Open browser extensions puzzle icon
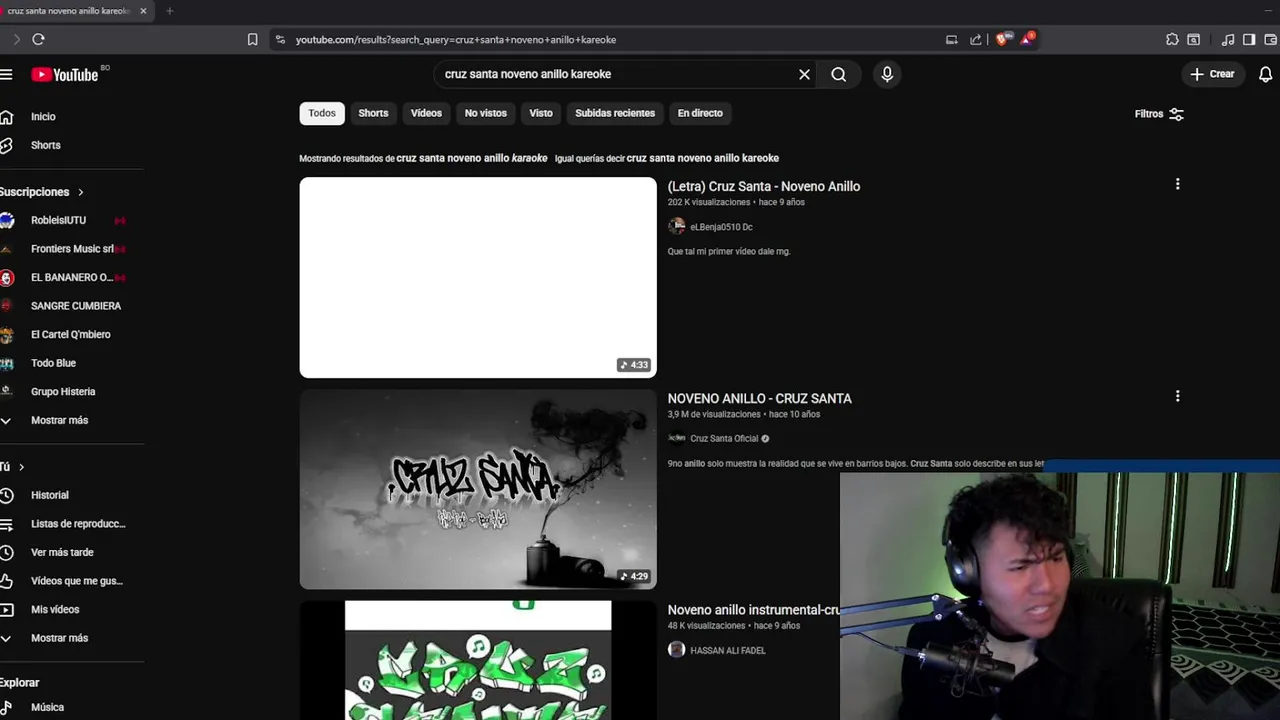1280x720 pixels. pos(1172,40)
